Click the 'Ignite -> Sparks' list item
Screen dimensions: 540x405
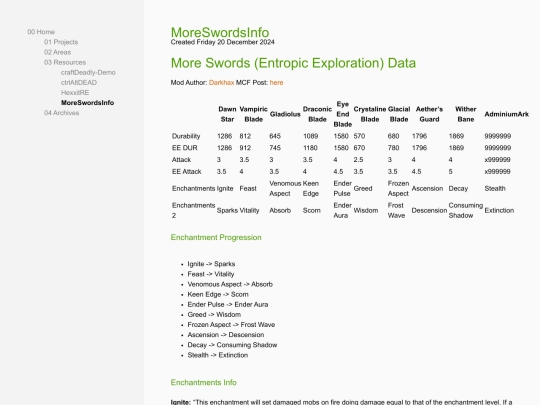coord(211,264)
